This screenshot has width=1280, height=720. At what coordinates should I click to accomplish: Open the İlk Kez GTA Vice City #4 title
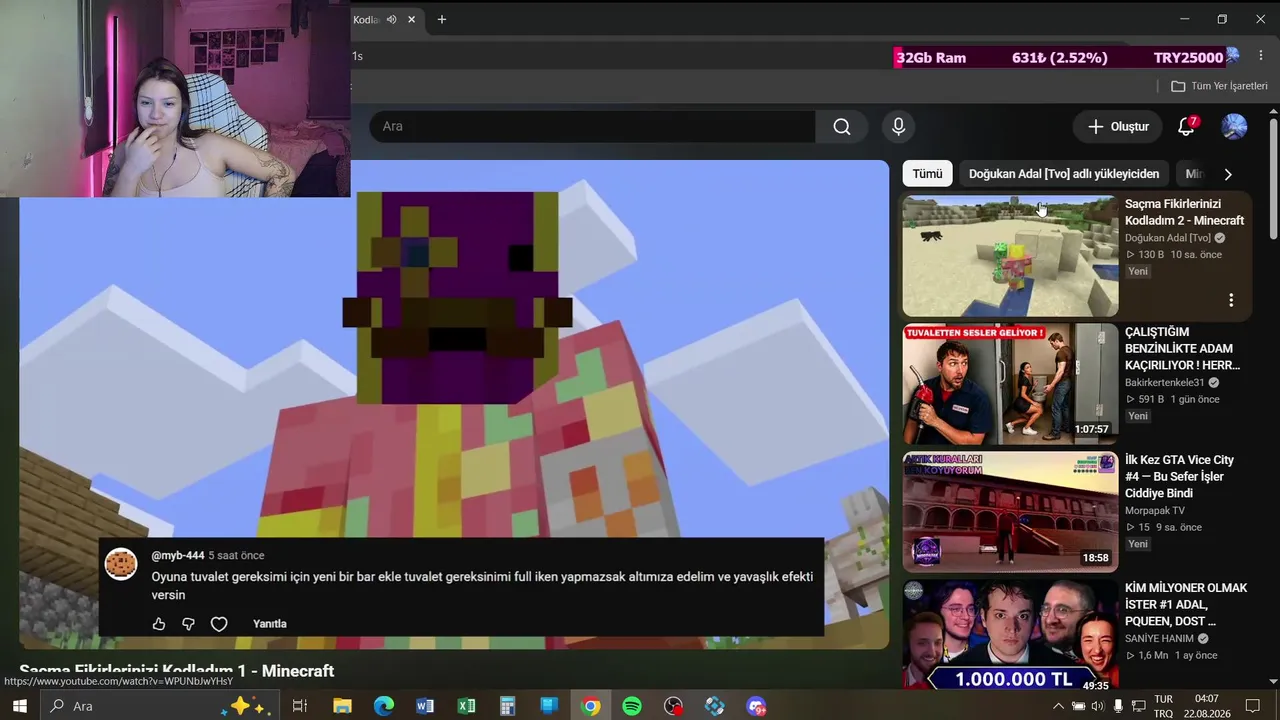1180,477
